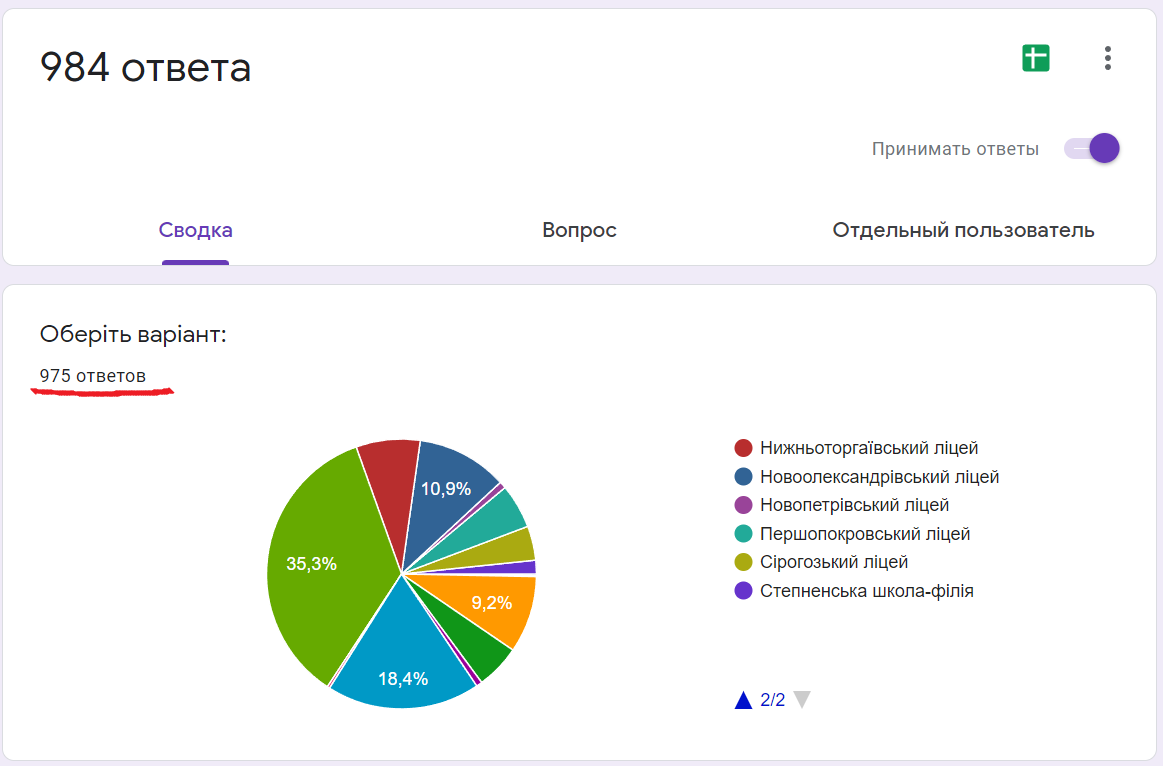Click the 975 ответов count text
Screen dimensions: 1163x766
pyautogui.click(x=93, y=376)
